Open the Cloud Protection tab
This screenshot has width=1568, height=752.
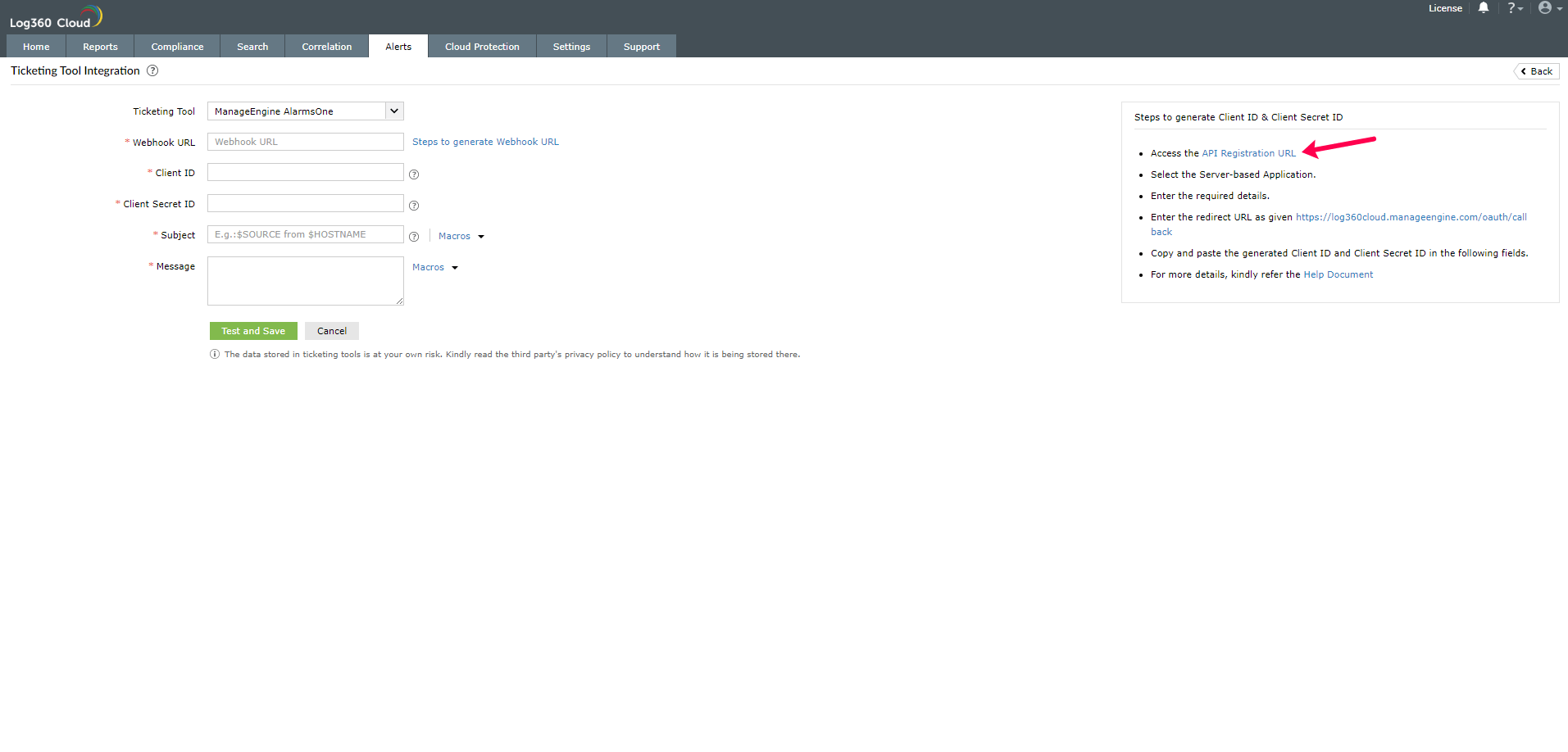tap(482, 47)
